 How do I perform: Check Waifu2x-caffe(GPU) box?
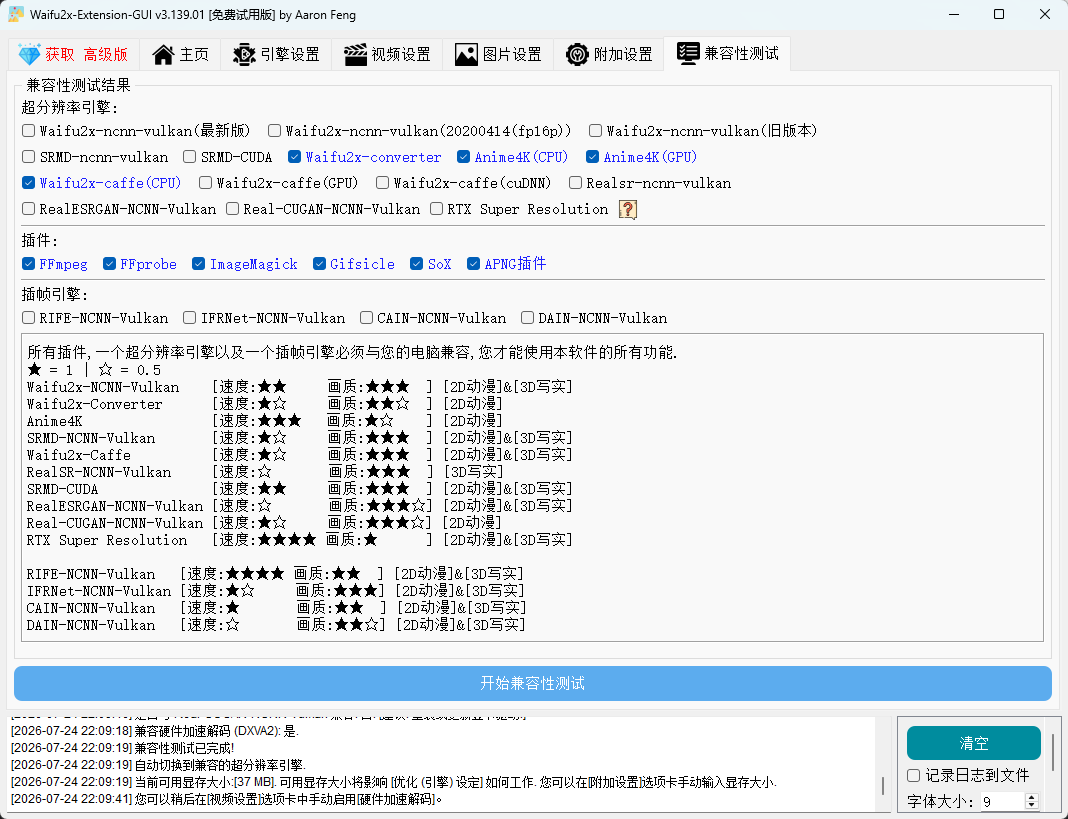205,183
